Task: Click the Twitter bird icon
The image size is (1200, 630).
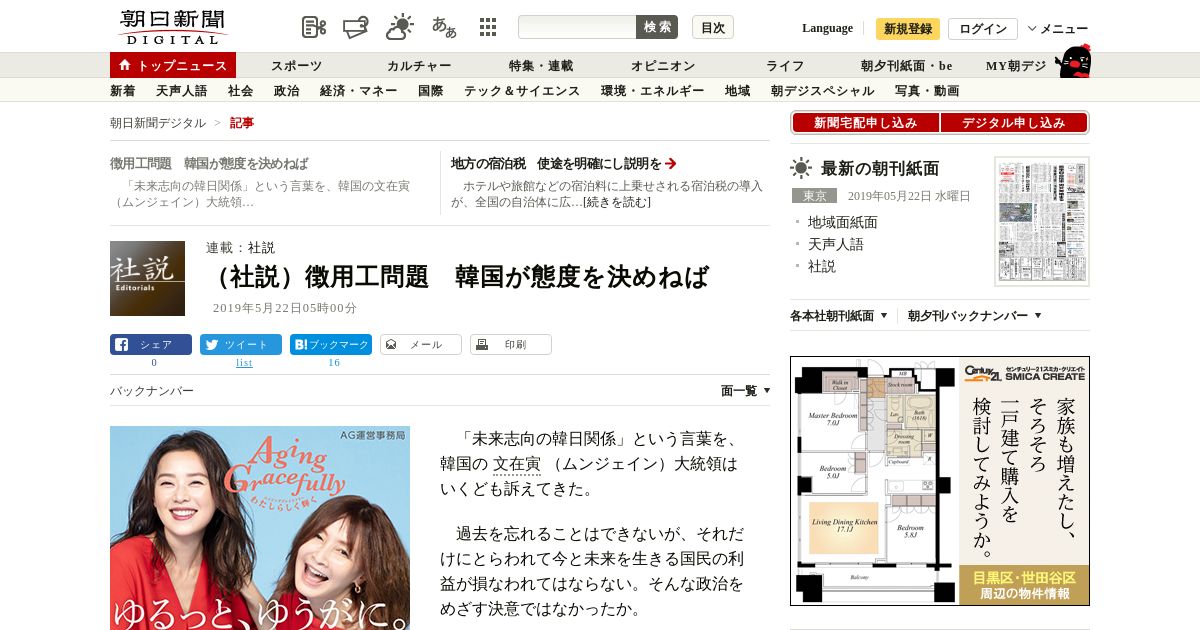Action: 211,344
